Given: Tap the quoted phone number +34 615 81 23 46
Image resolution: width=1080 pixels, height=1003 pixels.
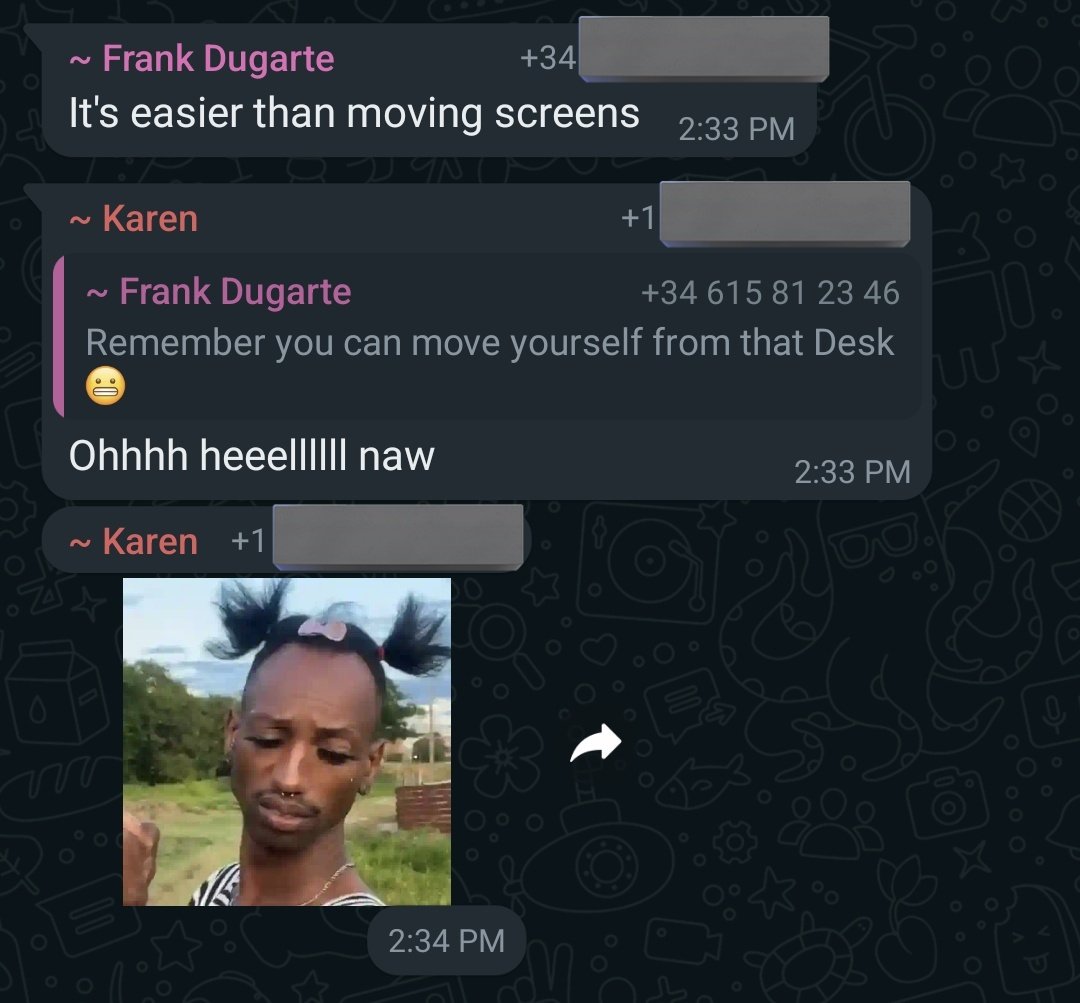Looking at the screenshot, I should 770,293.
